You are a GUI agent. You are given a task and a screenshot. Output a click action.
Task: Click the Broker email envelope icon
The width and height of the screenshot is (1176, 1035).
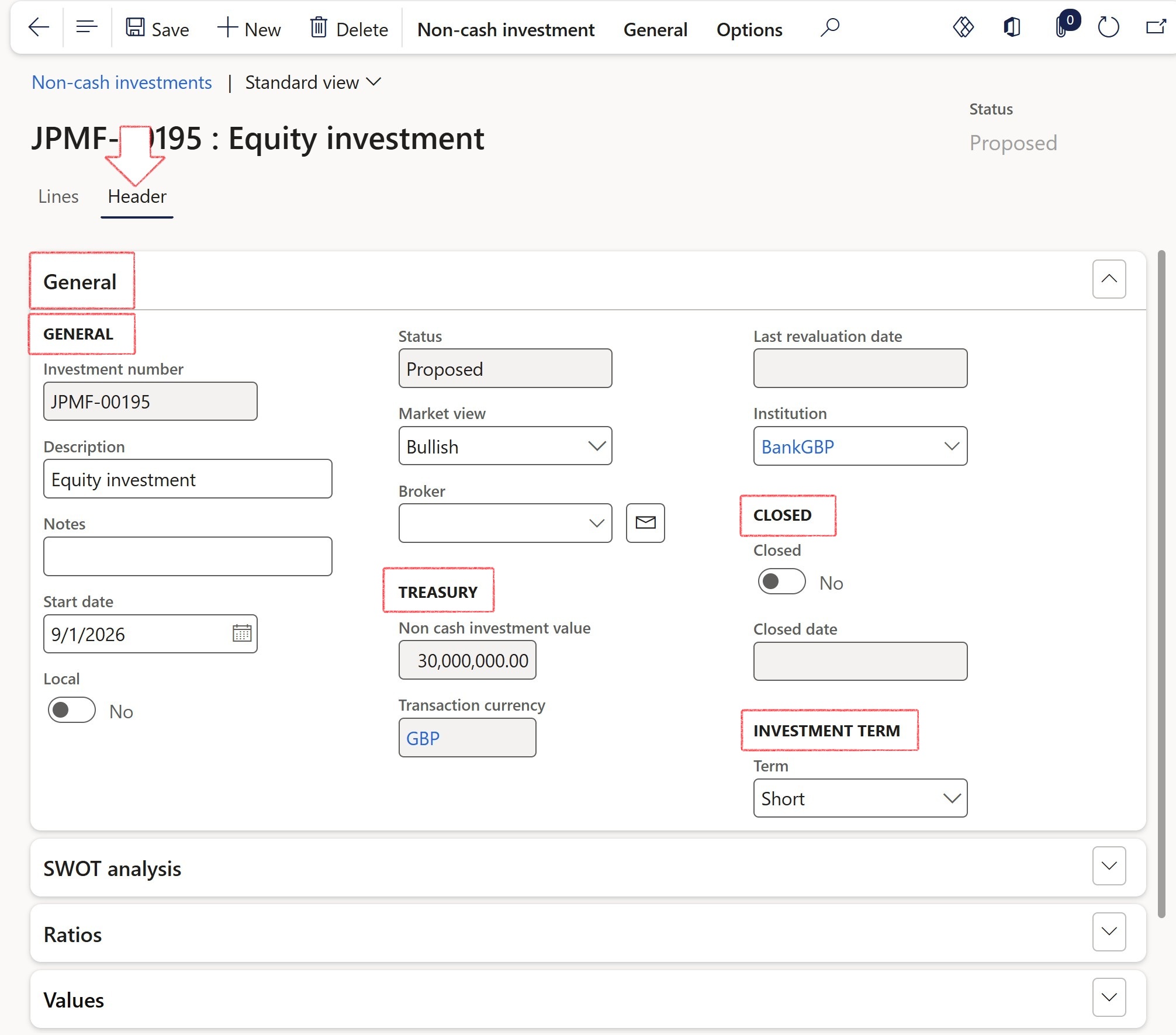pyautogui.click(x=645, y=523)
